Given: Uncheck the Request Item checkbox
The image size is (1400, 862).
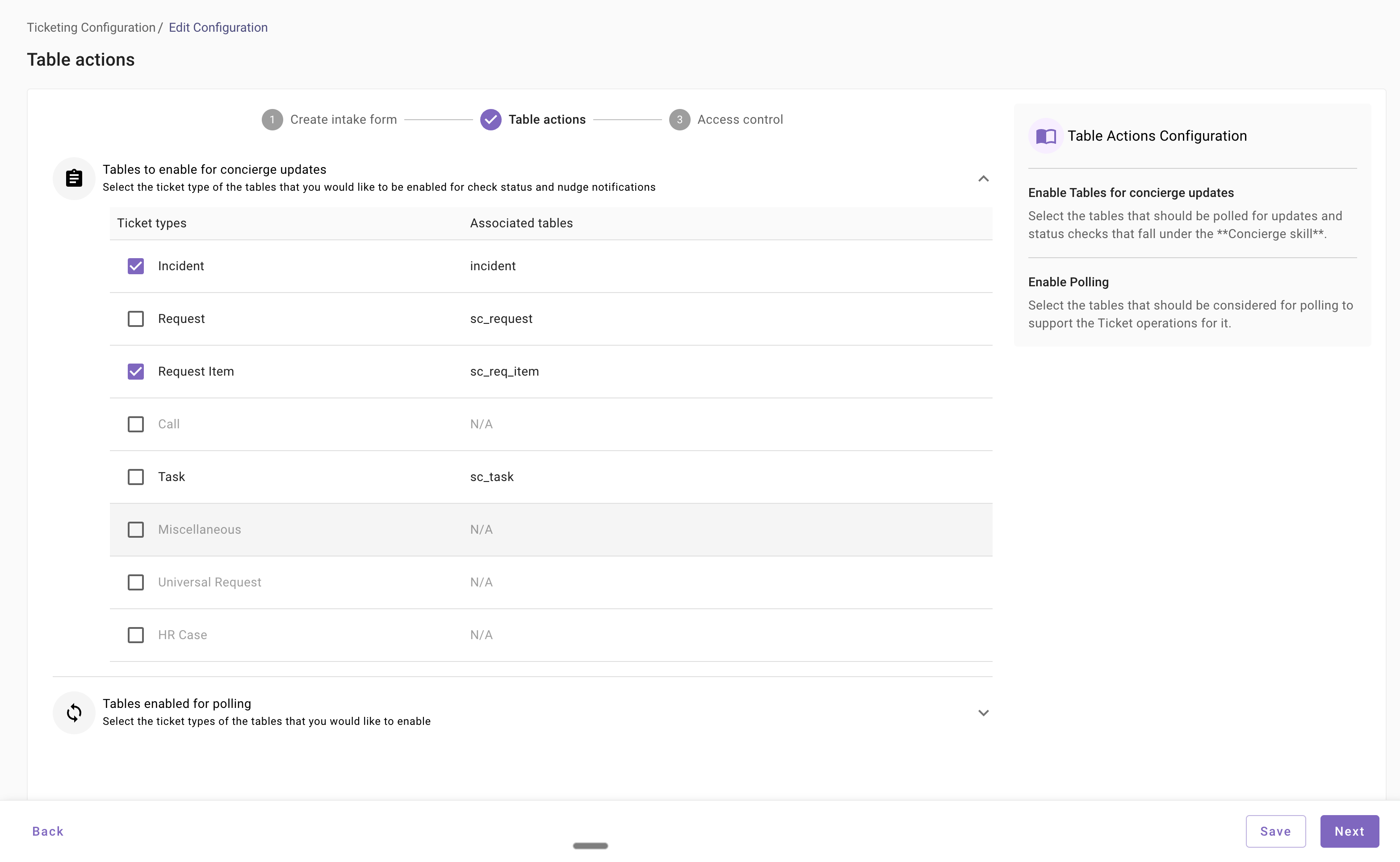Looking at the screenshot, I should click(136, 372).
